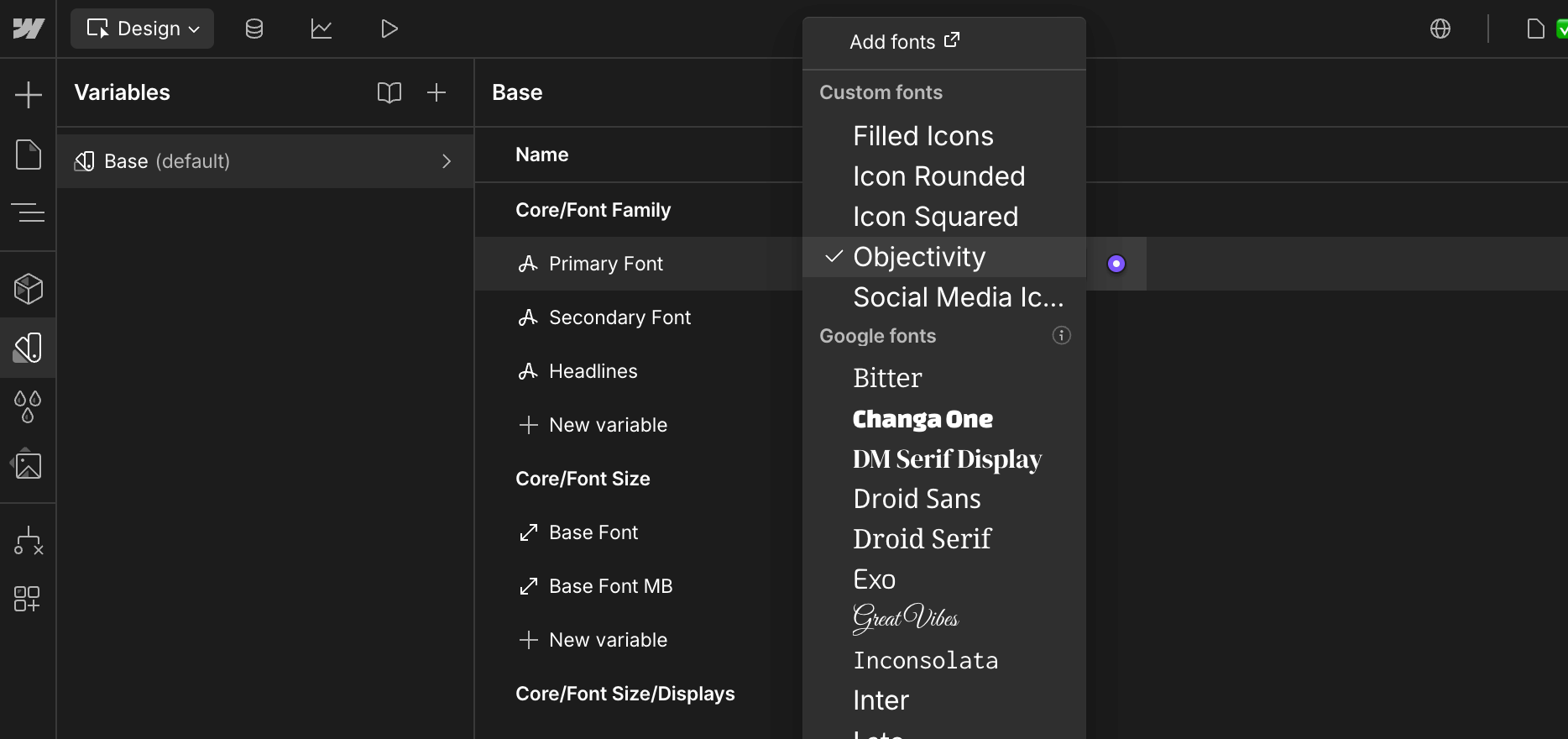Choose Inter from Google fonts list

point(881,700)
